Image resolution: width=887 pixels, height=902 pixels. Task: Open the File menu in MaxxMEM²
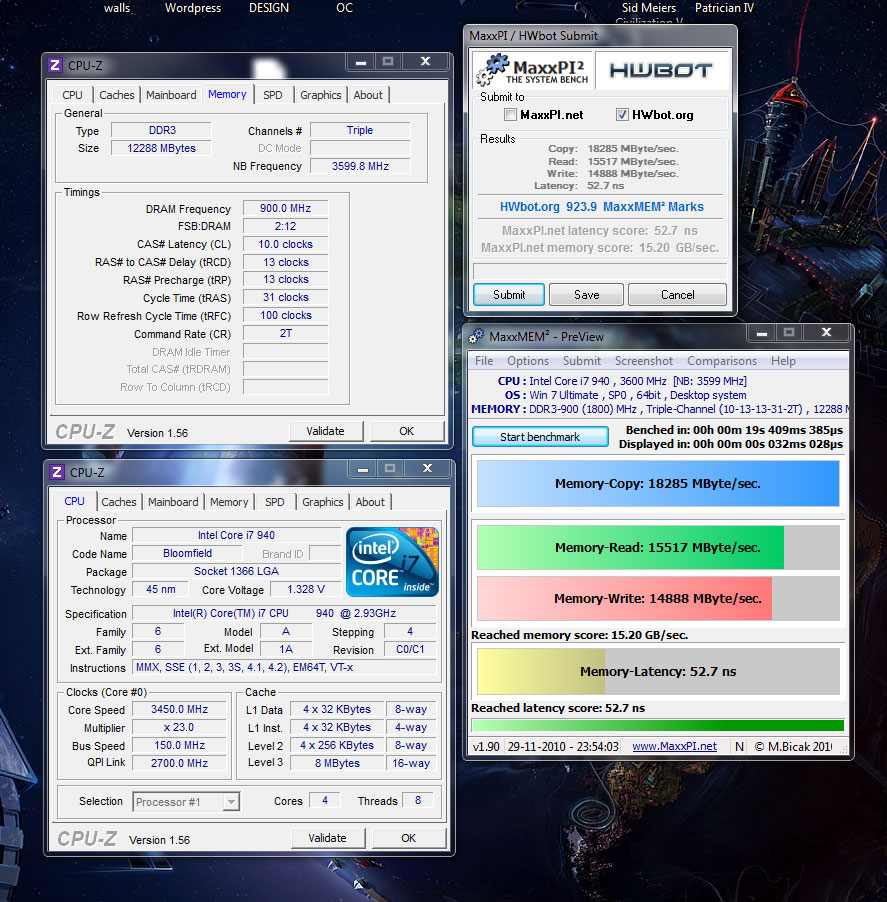(x=484, y=361)
